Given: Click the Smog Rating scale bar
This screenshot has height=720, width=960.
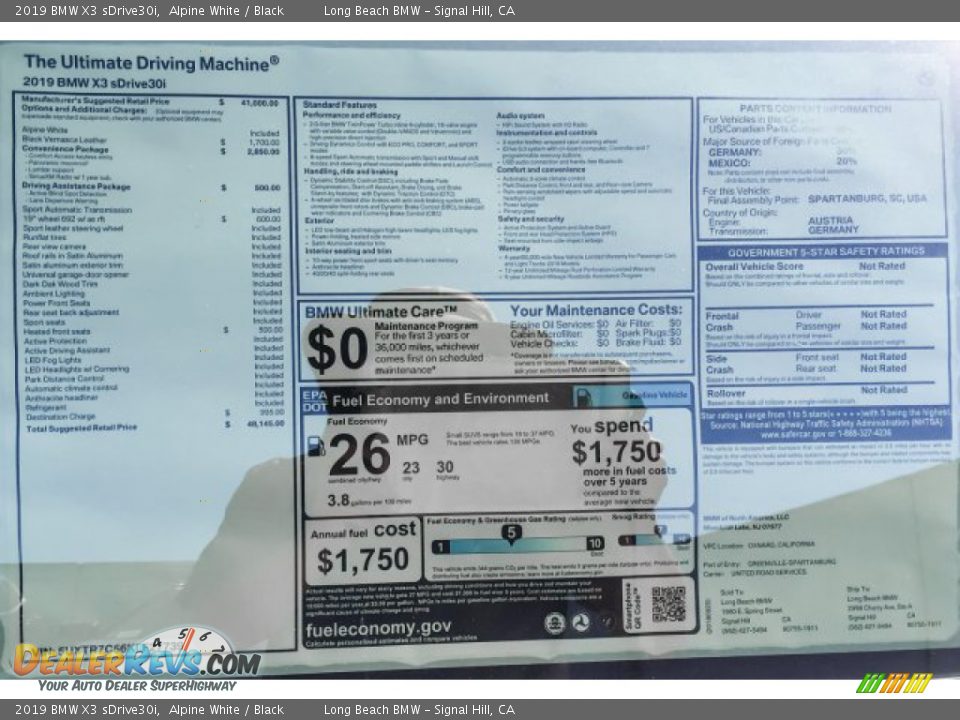Looking at the screenshot, I should coord(652,540).
